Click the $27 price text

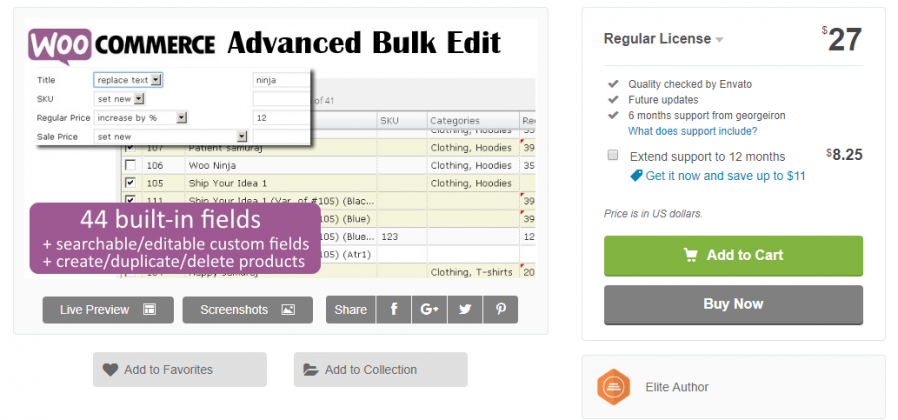click(x=842, y=40)
